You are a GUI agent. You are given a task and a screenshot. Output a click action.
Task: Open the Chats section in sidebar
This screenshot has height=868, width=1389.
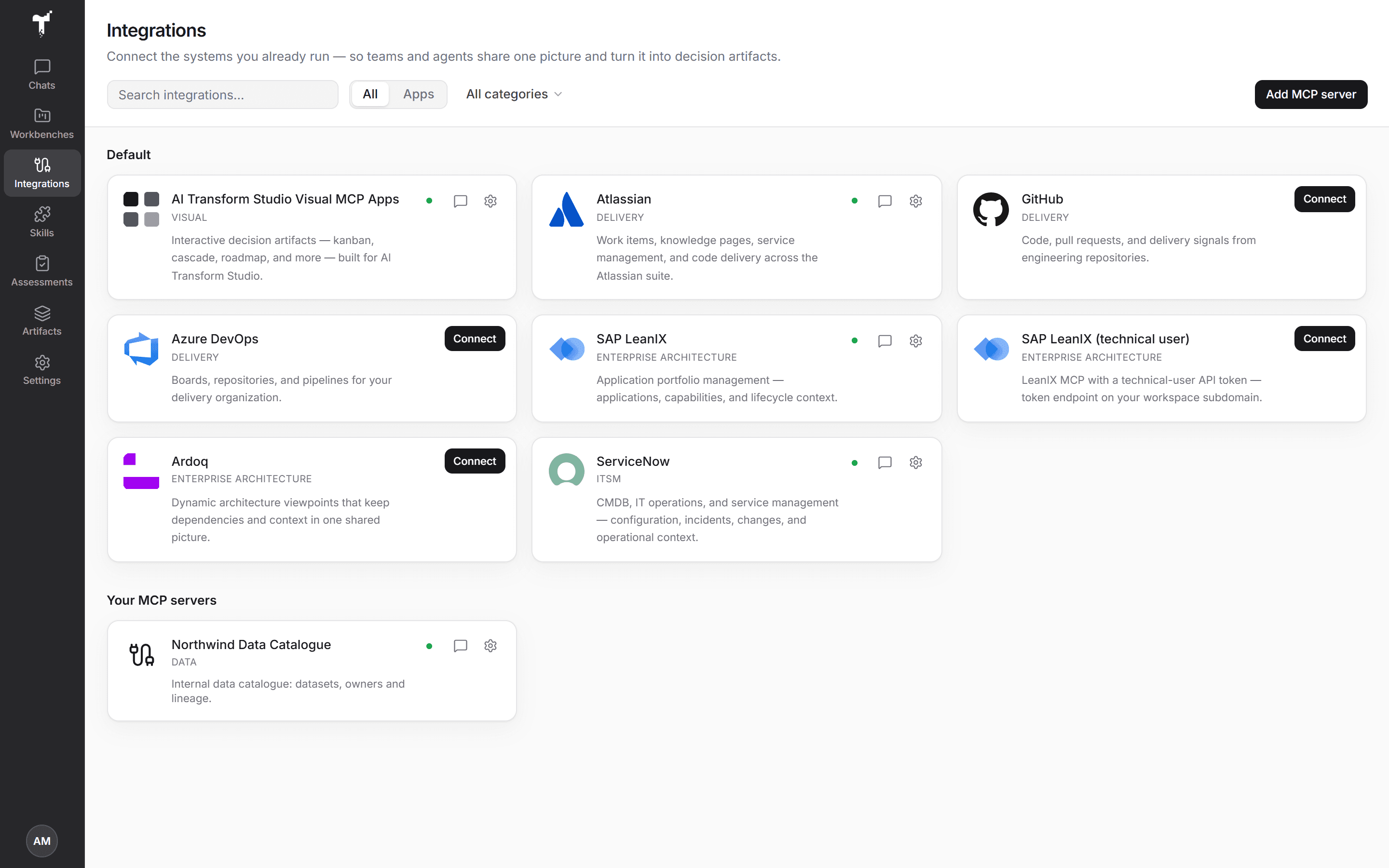click(42, 75)
